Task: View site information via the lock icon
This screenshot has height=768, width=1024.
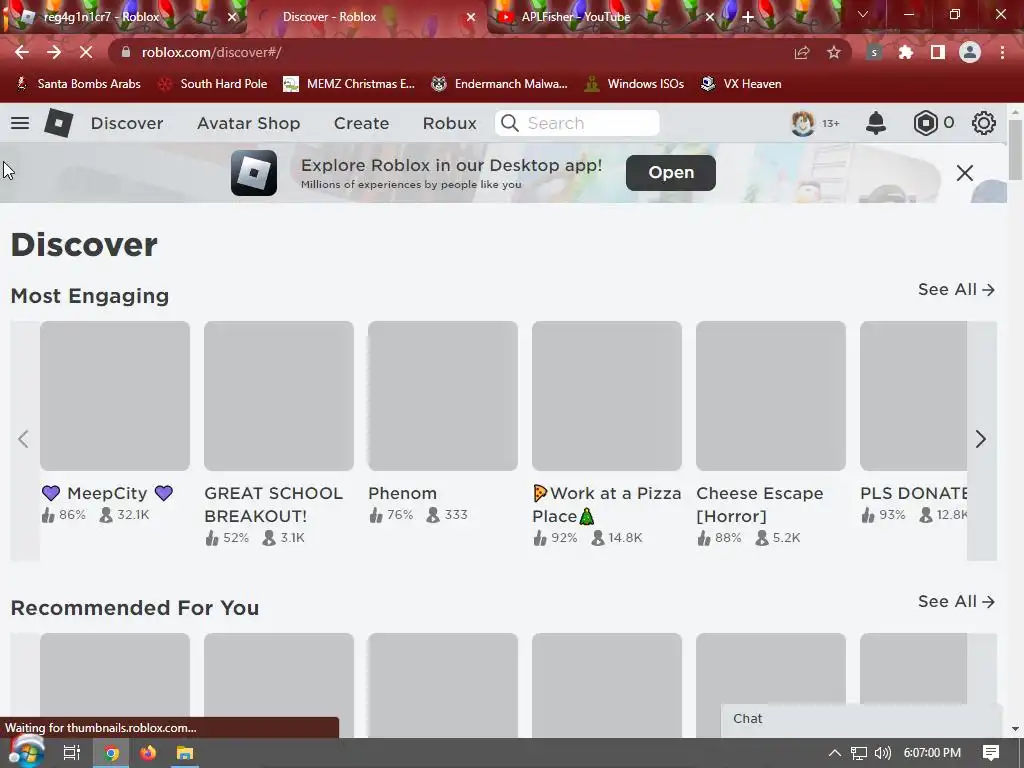Action: point(126,52)
